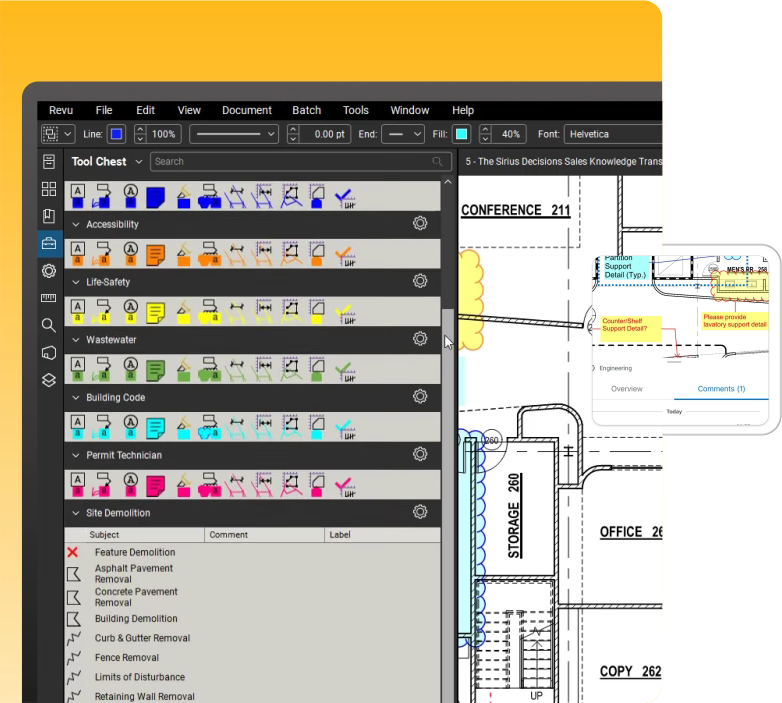Open the Tool Chest panel dropdown
Viewport: 782px width, 703px height.
[139, 162]
